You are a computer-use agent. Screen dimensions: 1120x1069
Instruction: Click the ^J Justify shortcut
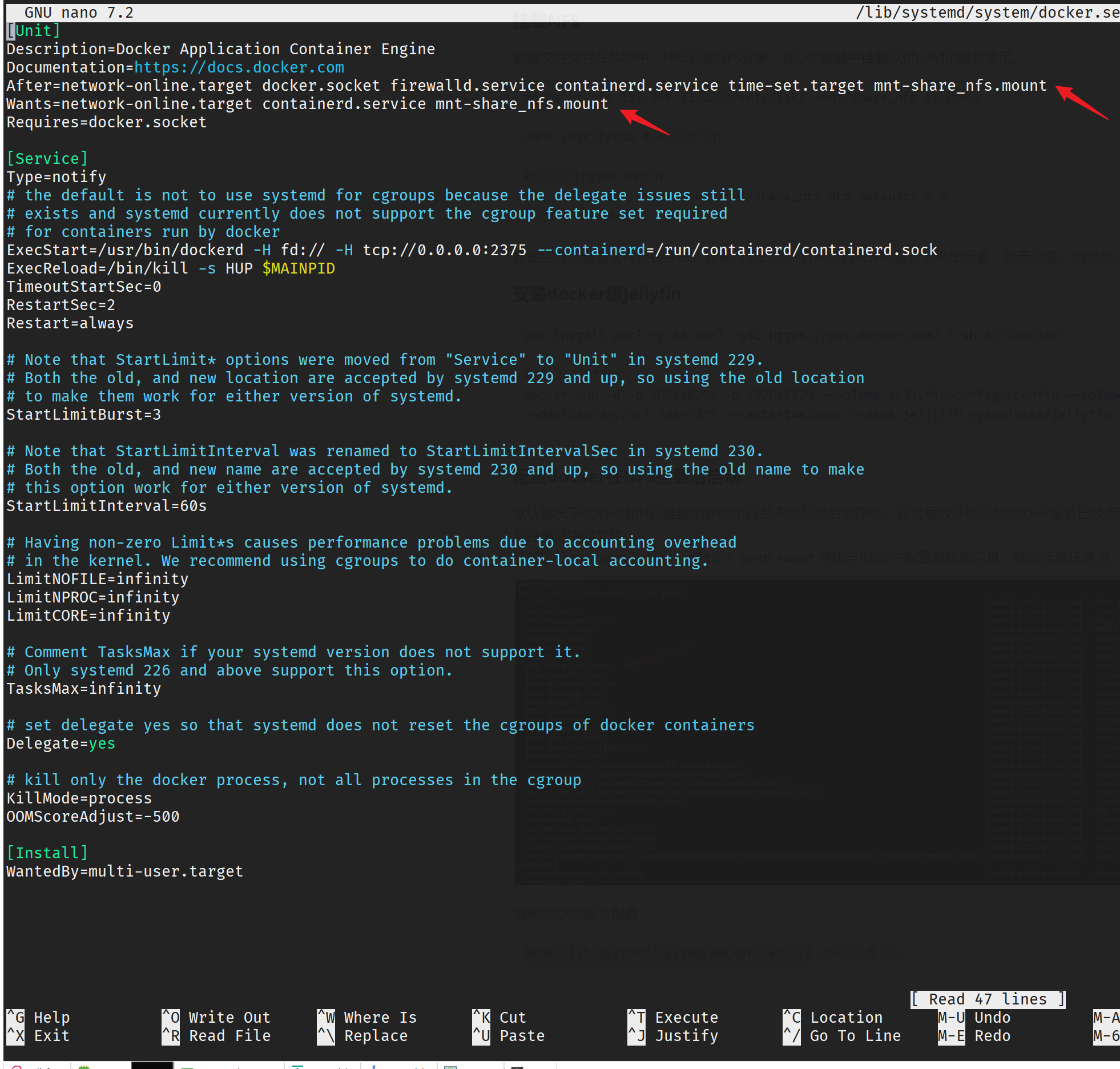[673, 1035]
